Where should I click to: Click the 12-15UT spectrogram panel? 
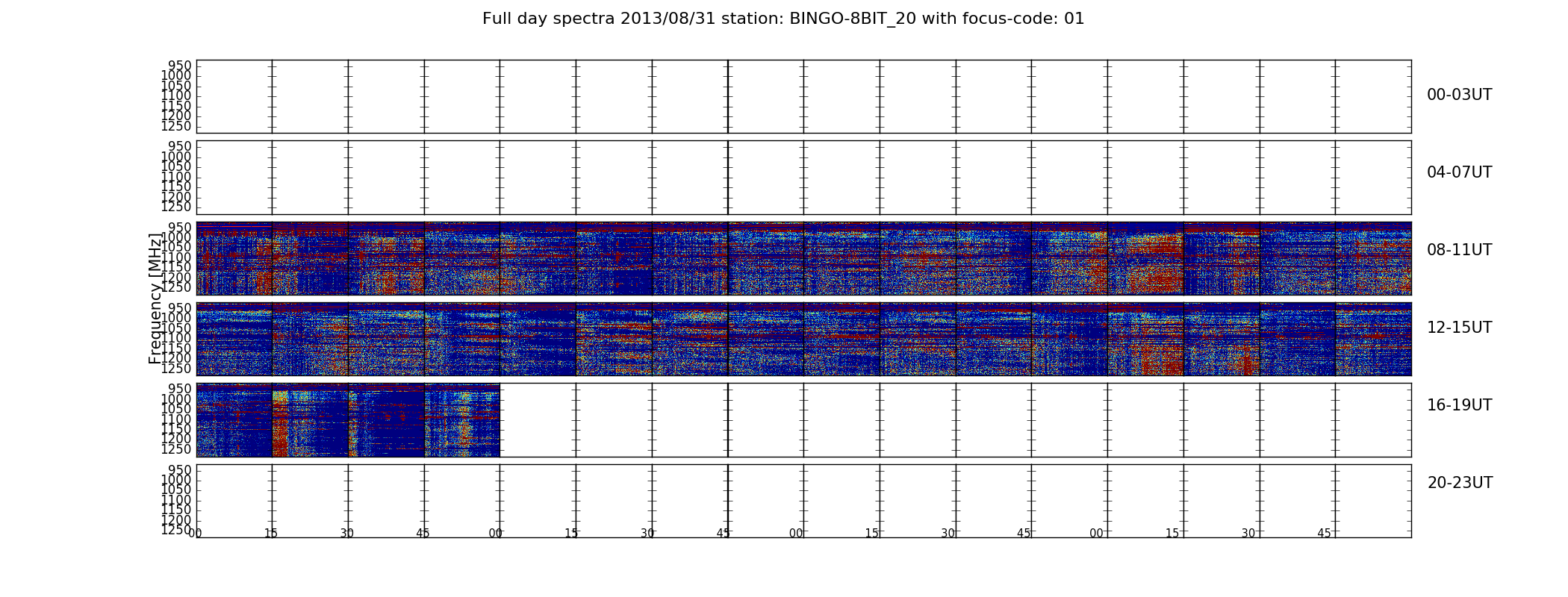click(x=803, y=339)
